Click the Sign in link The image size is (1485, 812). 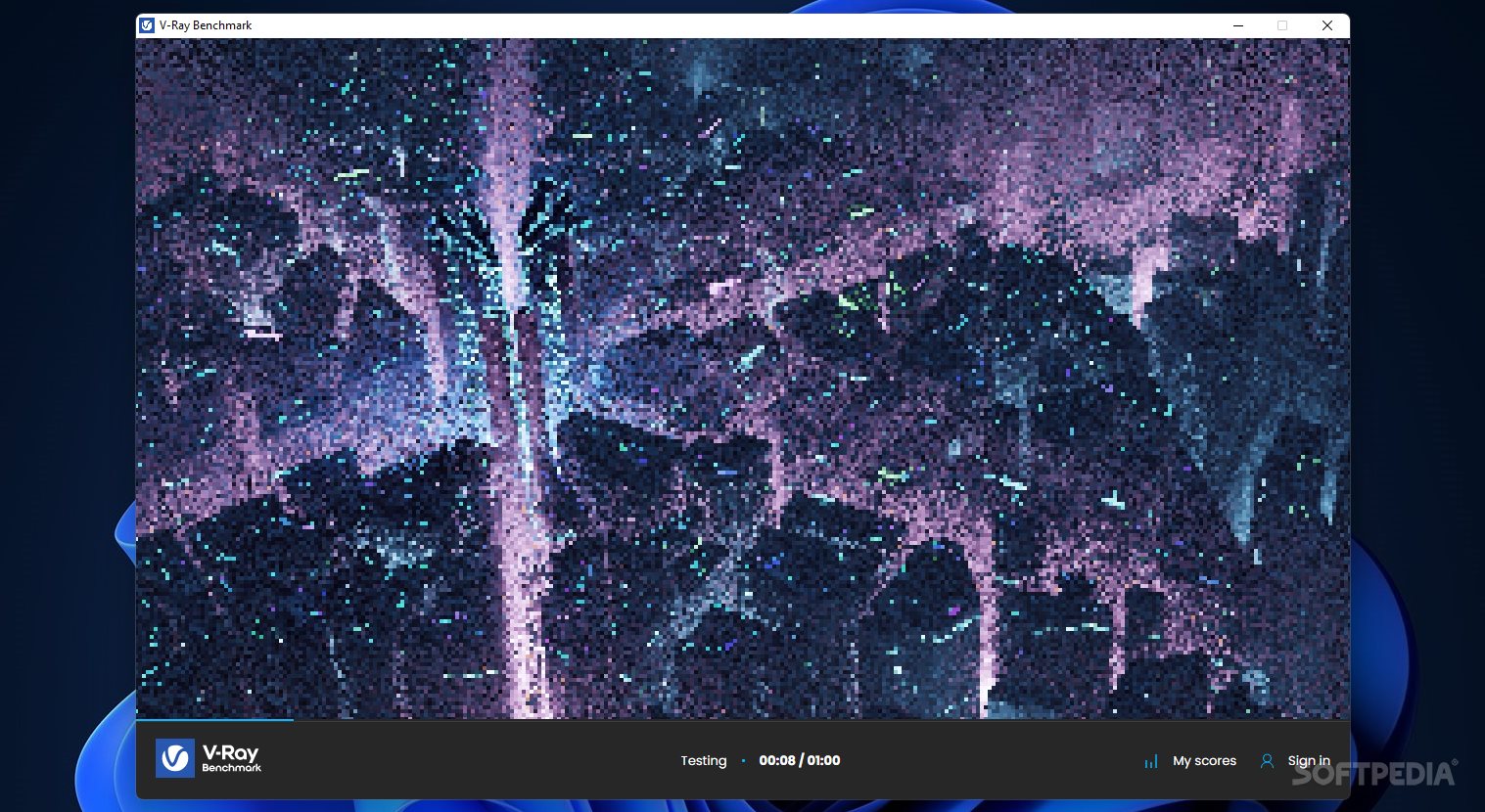1309,761
